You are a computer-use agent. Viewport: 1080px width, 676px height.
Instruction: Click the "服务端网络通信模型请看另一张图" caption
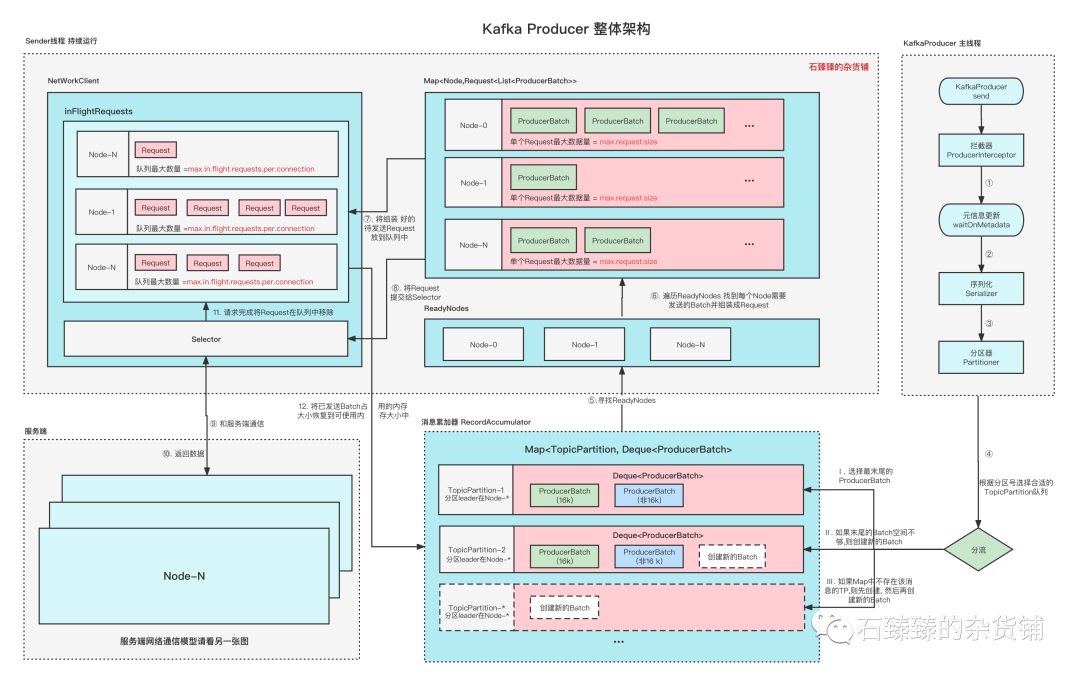pos(184,641)
